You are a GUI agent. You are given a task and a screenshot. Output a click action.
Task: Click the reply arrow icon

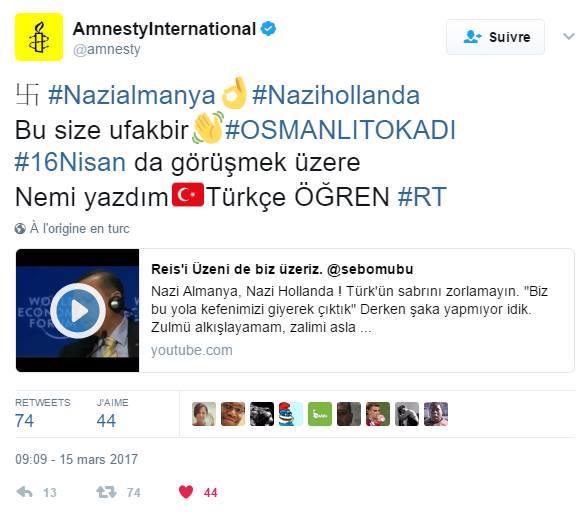tap(24, 492)
